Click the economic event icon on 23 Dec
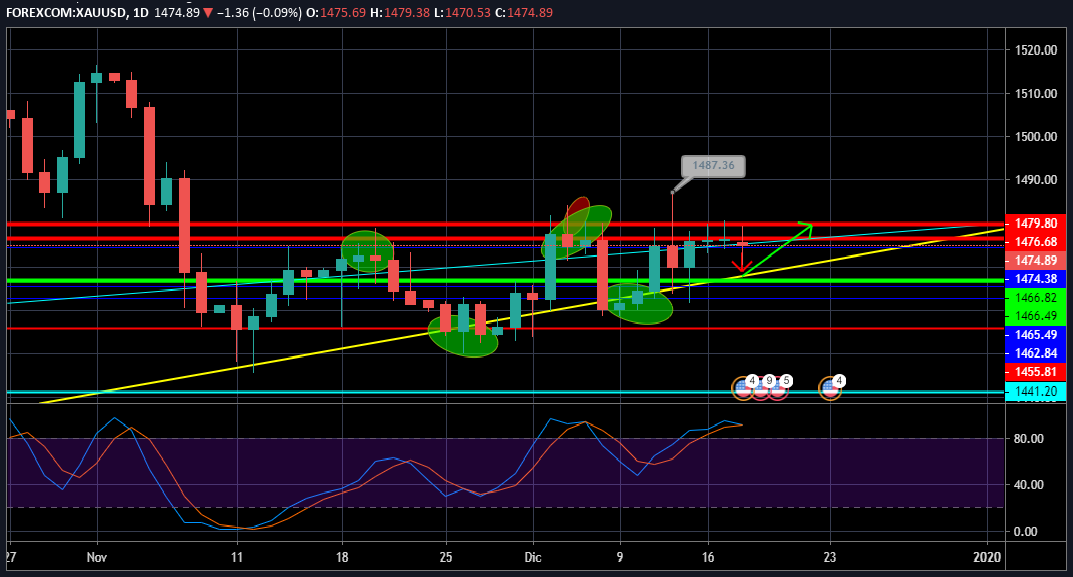This screenshot has height=577, width=1073. click(x=830, y=388)
